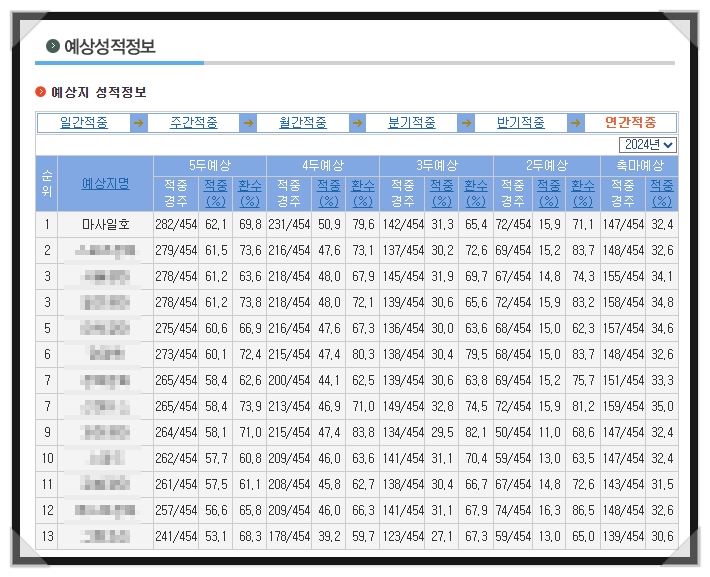Click the 142/454 cell
710x577 pixels.
[403, 225]
